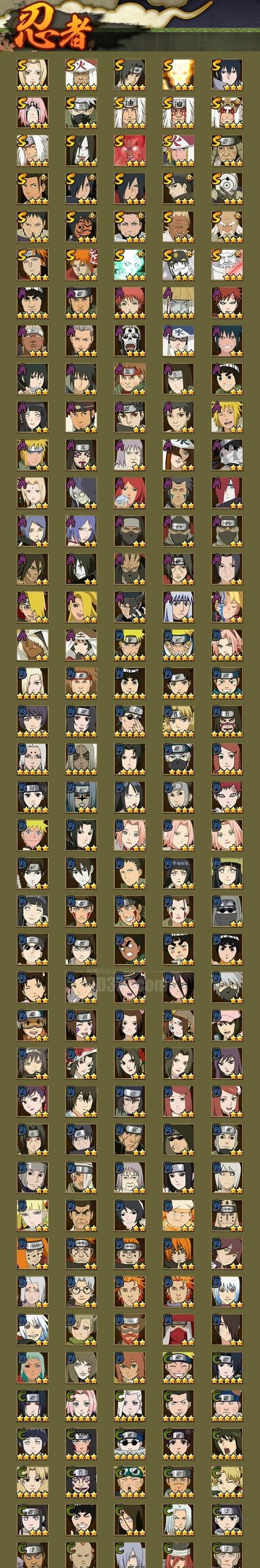
Task: Choose C-rank Naruto wearing green goggles
Action: pyautogui.click(x=130, y=1482)
